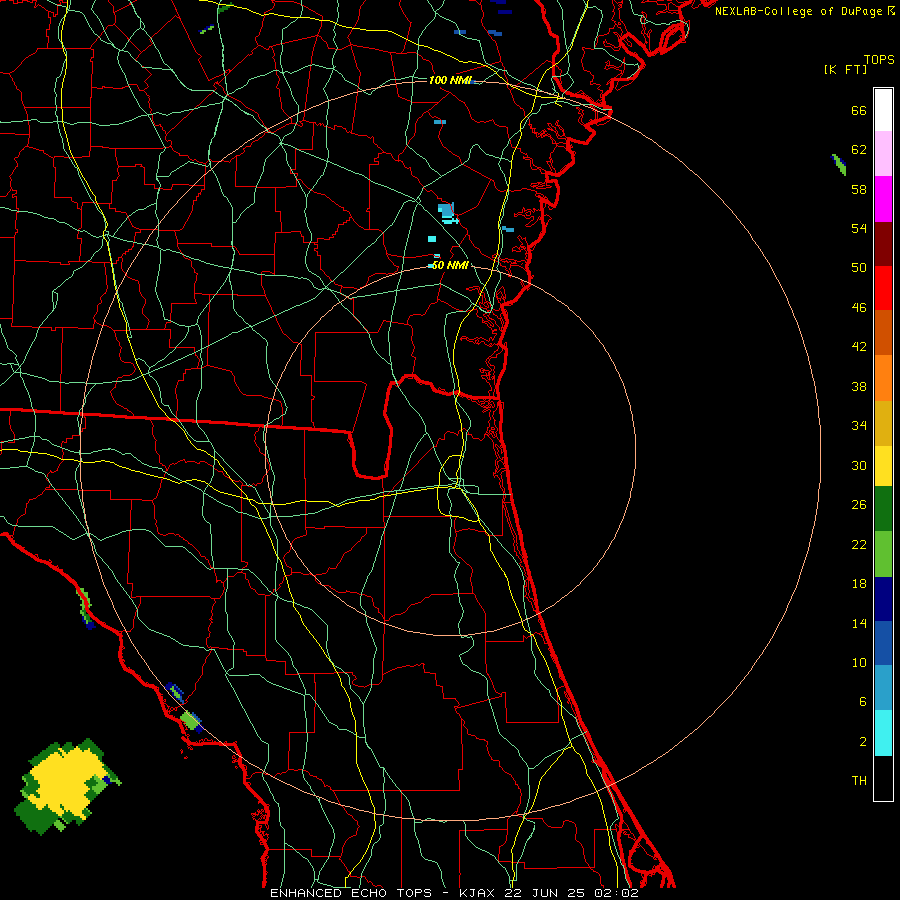
Task: Click the green echo in the Atlantic
Action: [x=839, y=164]
